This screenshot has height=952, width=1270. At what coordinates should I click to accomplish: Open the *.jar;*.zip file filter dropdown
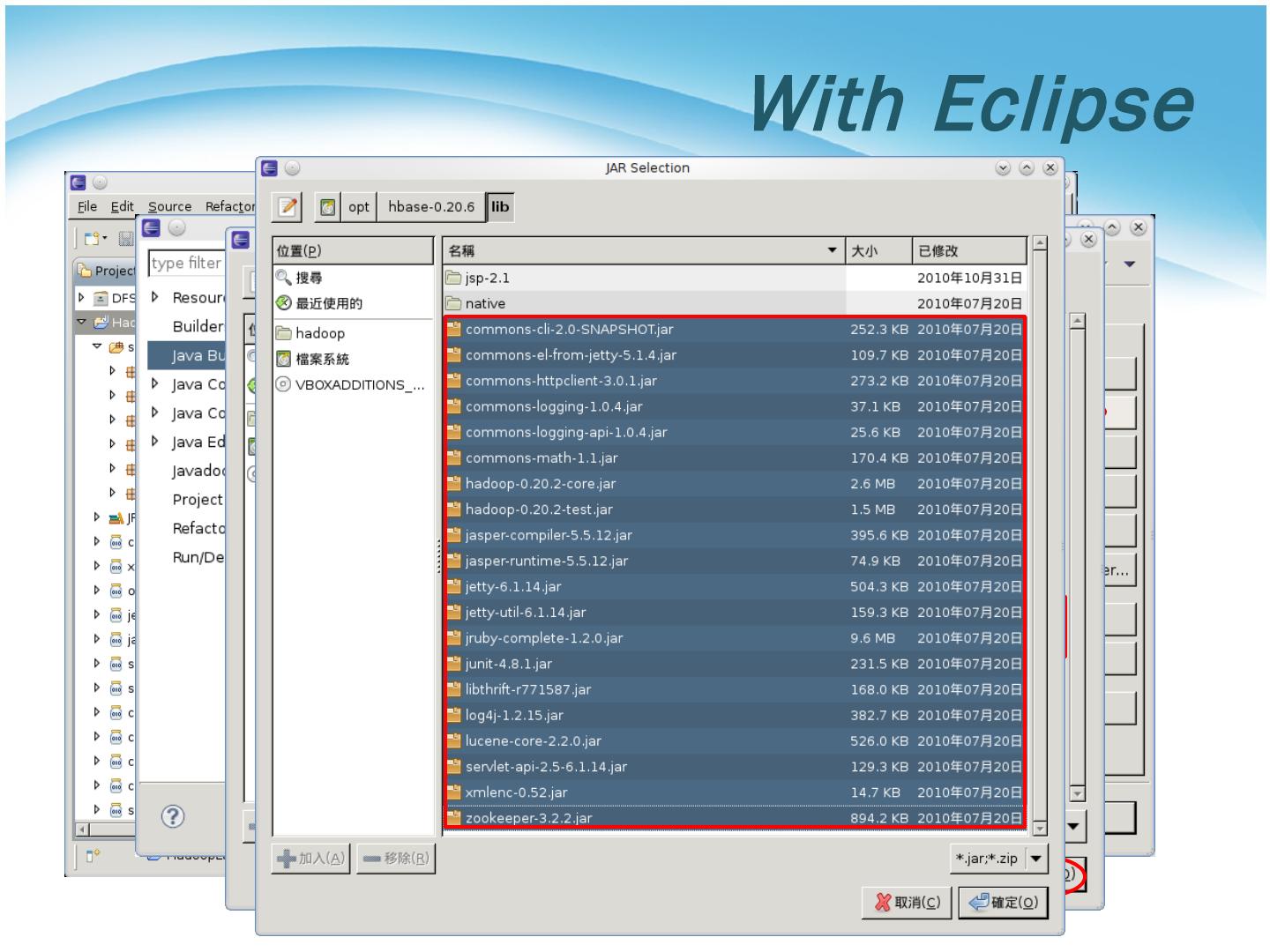pos(999,858)
